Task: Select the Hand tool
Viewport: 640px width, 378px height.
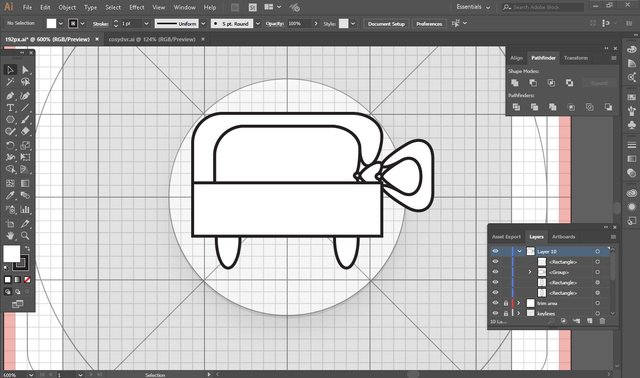Action: 10,236
